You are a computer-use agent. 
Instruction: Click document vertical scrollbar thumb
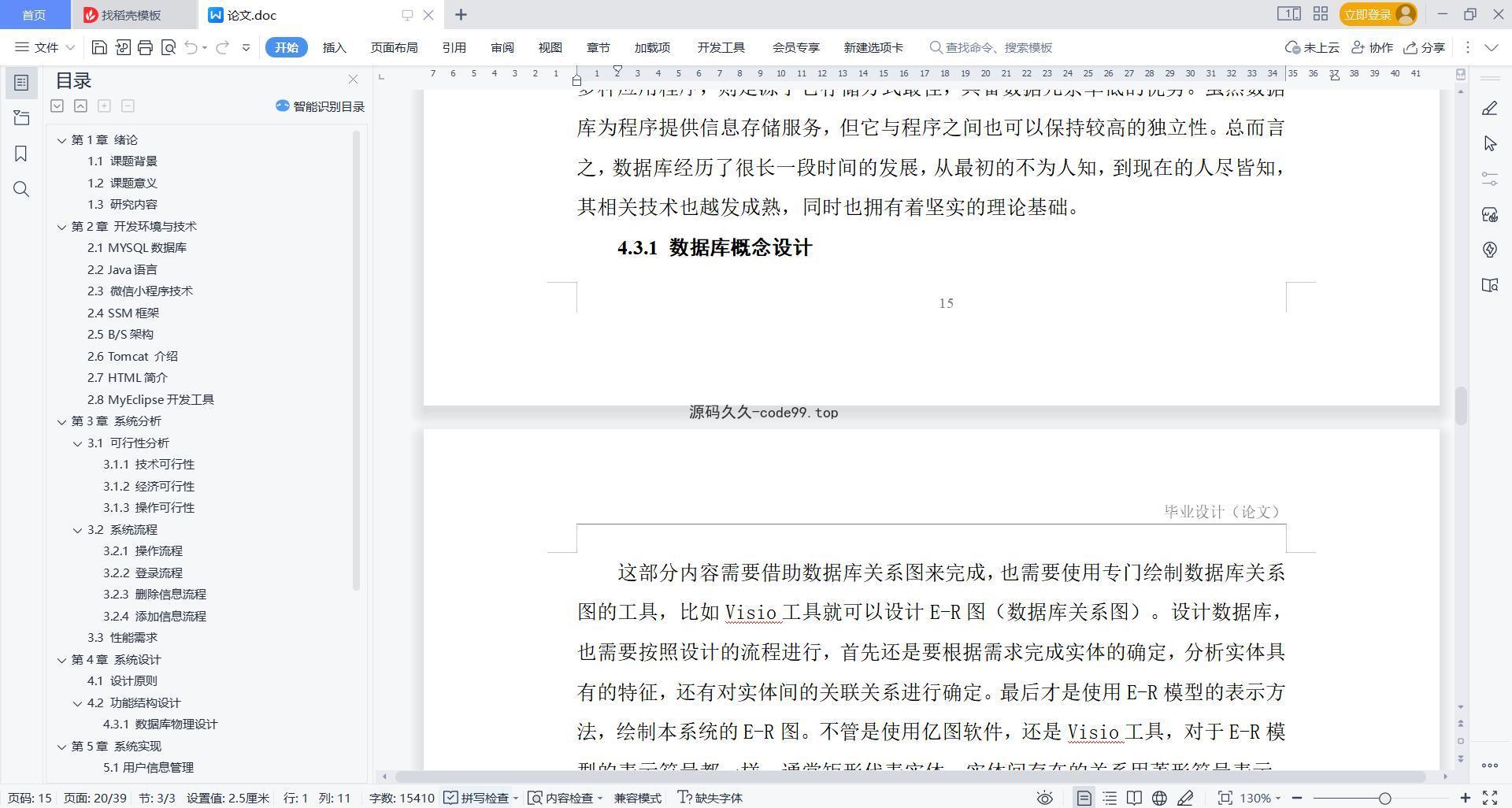(1461, 406)
